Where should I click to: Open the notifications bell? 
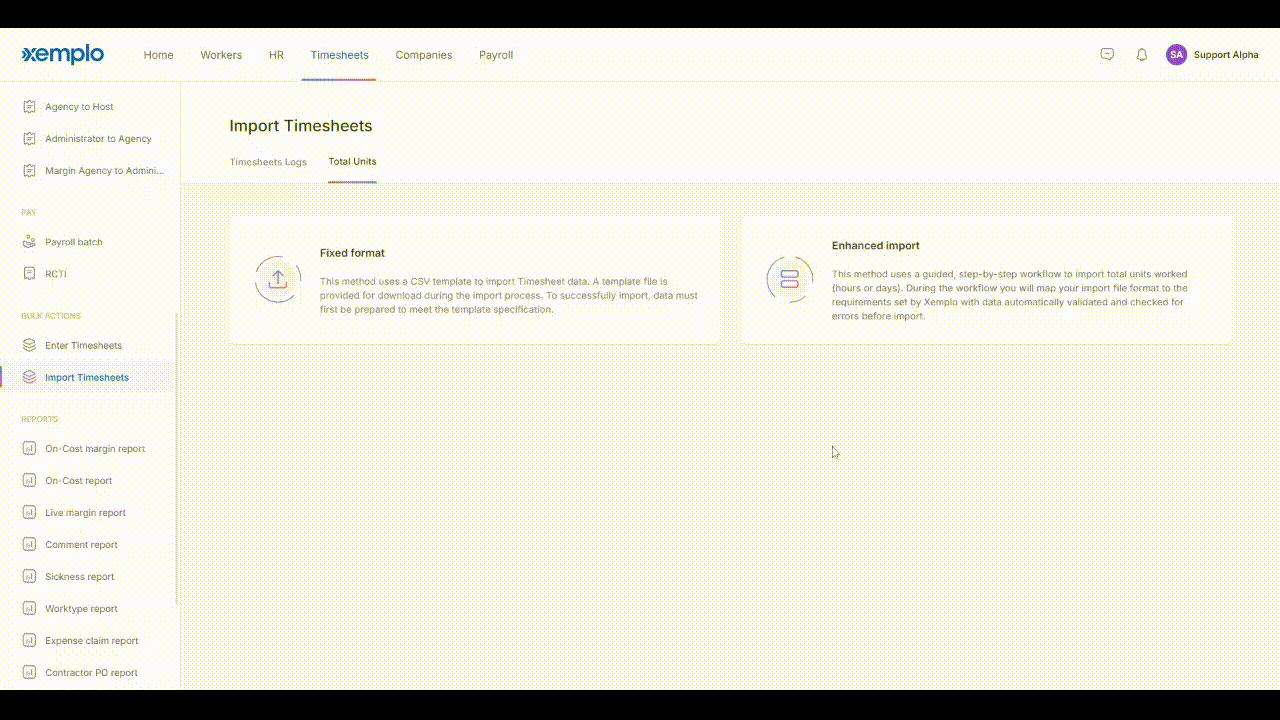(1141, 55)
